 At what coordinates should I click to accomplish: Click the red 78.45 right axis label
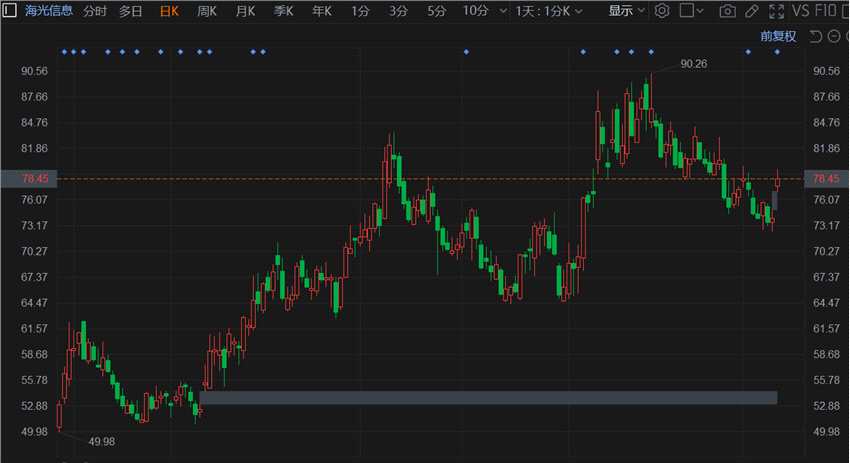pos(826,178)
